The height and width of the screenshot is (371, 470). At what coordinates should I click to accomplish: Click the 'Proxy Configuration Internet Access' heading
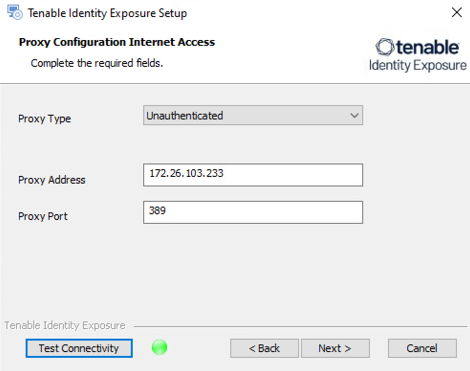[x=117, y=42]
